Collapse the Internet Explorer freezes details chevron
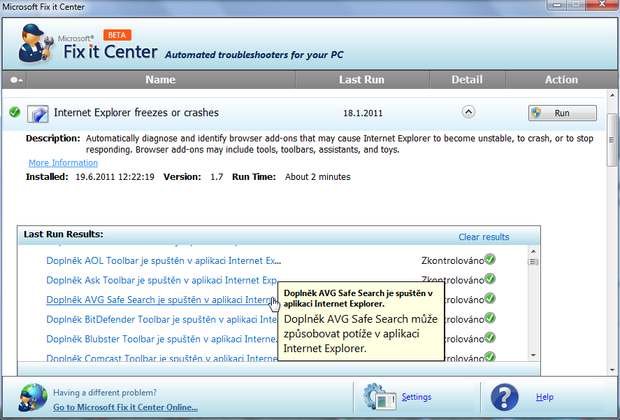This screenshot has height=420, width=620. tap(468, 112)
